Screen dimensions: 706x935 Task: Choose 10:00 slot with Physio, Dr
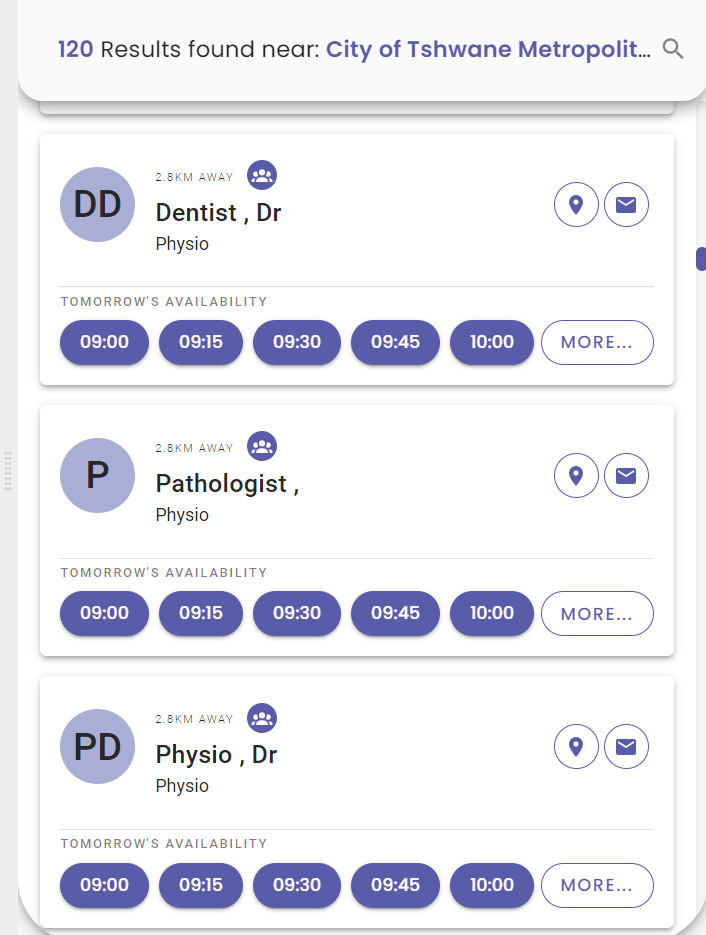[491, 885]
